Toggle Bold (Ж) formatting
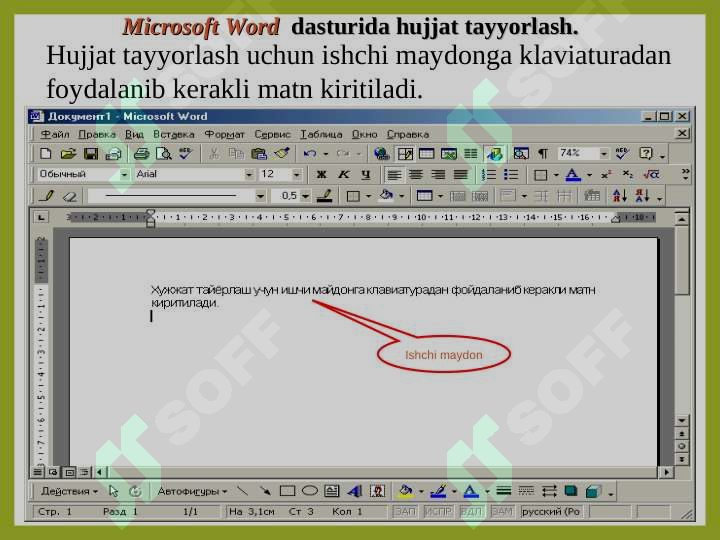Viewport: 720px width, 540px height. 321,174
